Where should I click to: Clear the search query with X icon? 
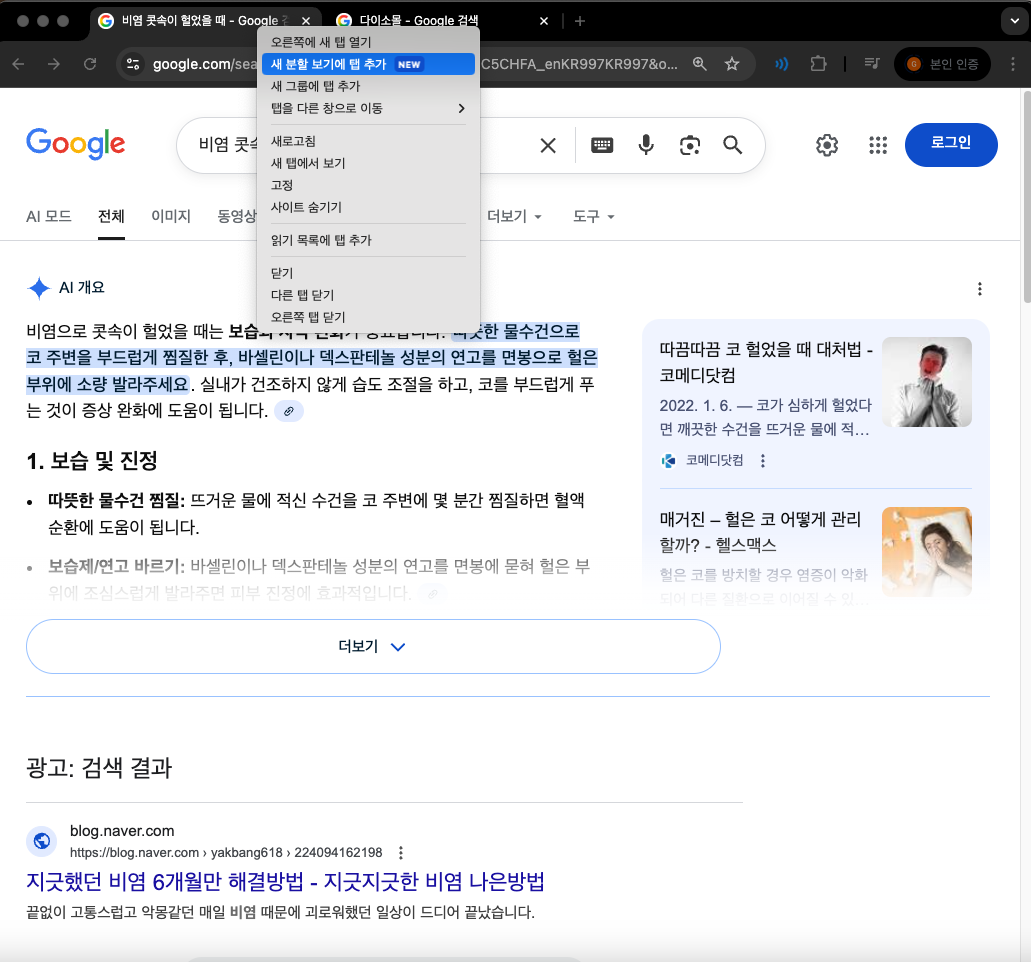[x=548, y=146]
